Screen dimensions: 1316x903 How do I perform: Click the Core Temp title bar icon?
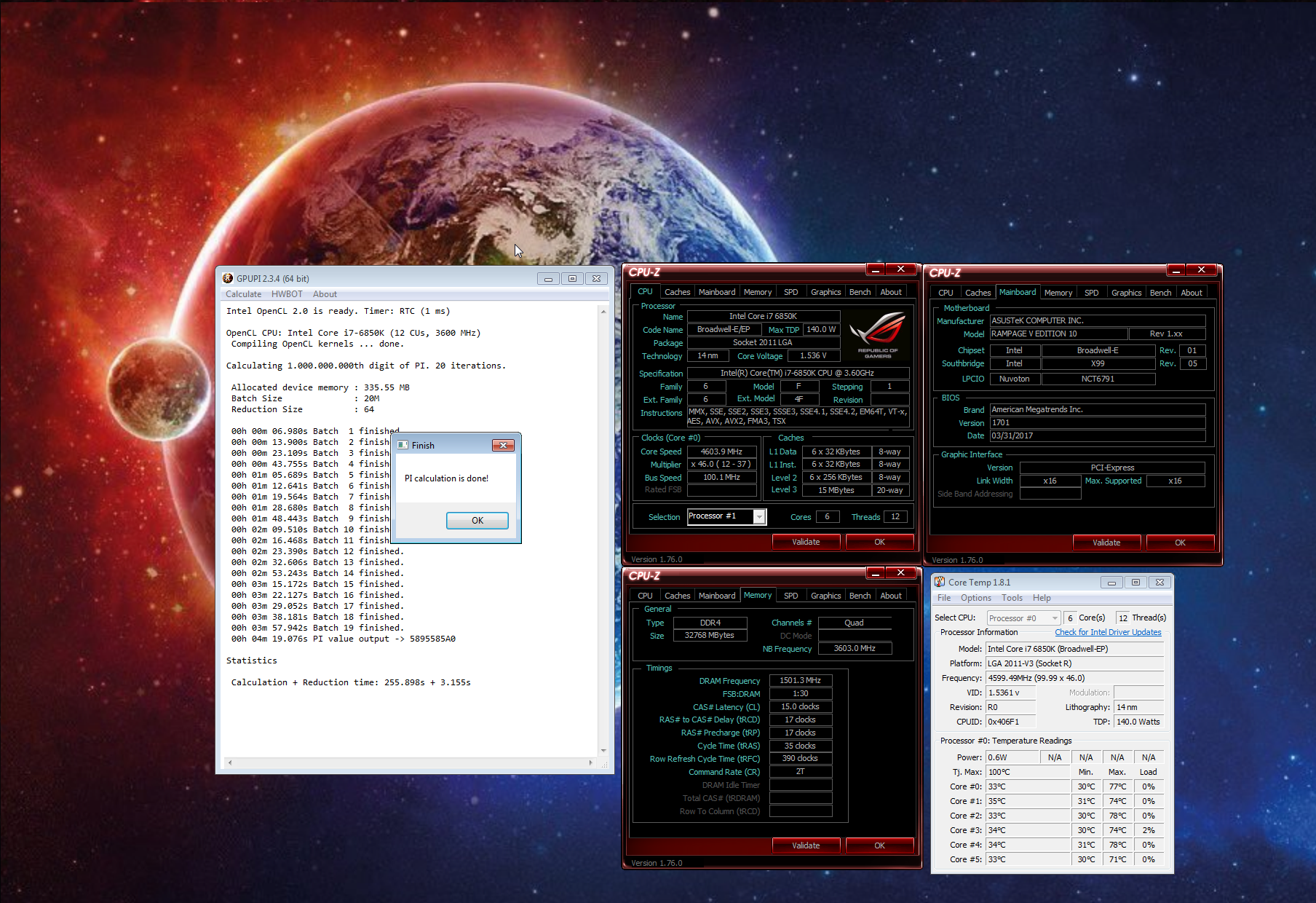pyautogui.click(x=940, y=582)
